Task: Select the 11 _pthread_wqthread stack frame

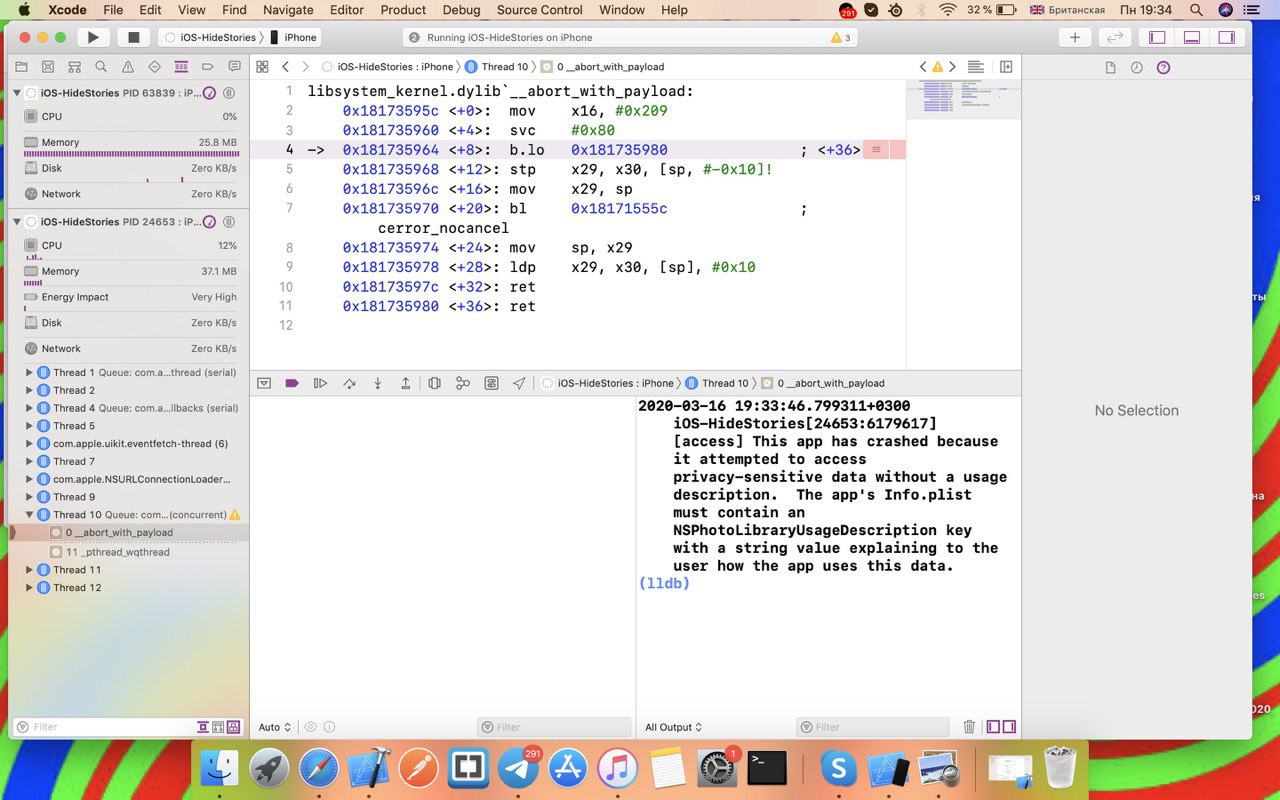Action: (129, 552)
